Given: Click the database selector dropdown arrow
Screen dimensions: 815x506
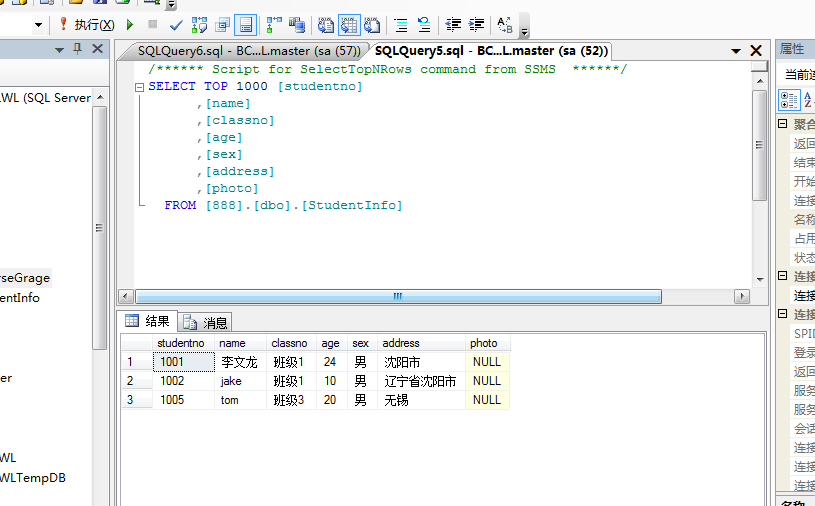Looking at the screenshot, I should pos(39,24).
